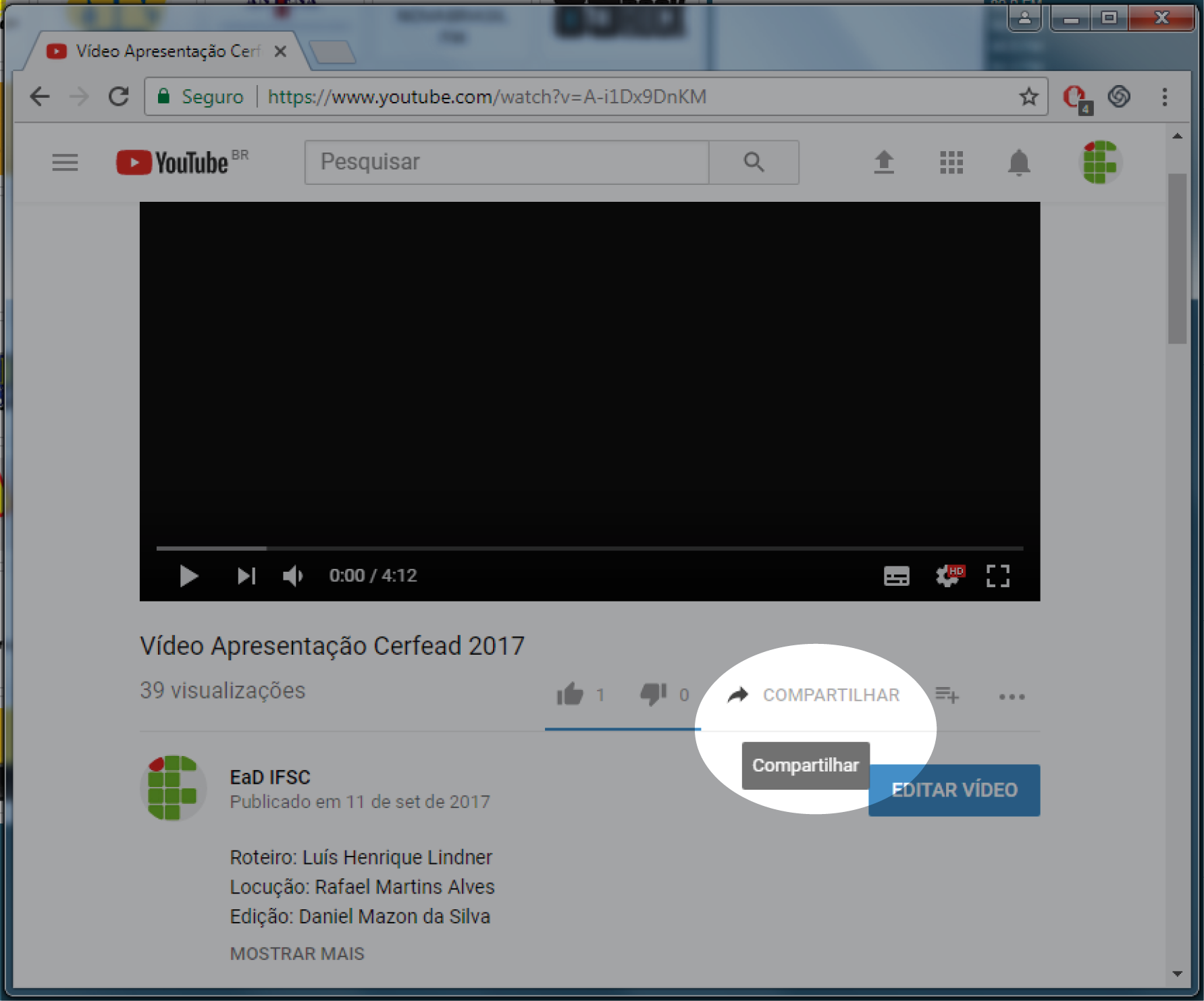Open the YouTube apps grid icon
The width and height of the screenshot is (1204, 1001).
coord(951,163)
